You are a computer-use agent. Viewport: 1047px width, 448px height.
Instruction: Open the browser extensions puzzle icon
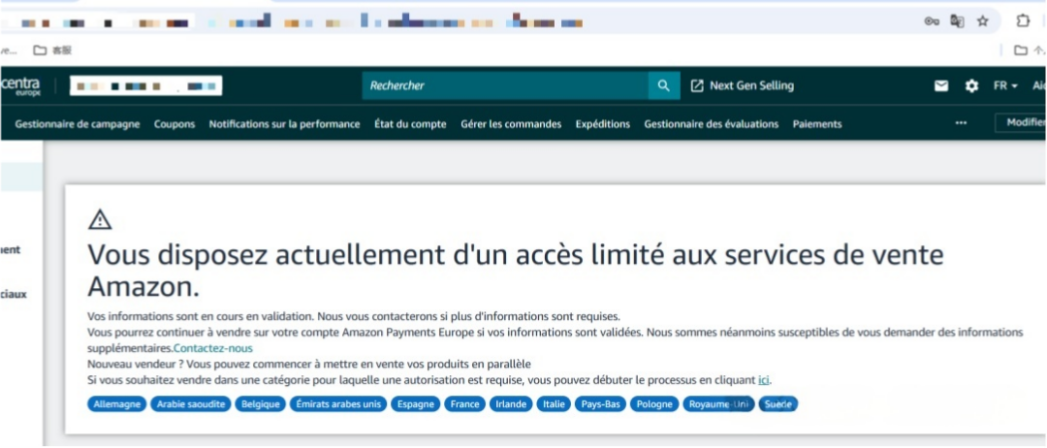1023,20
